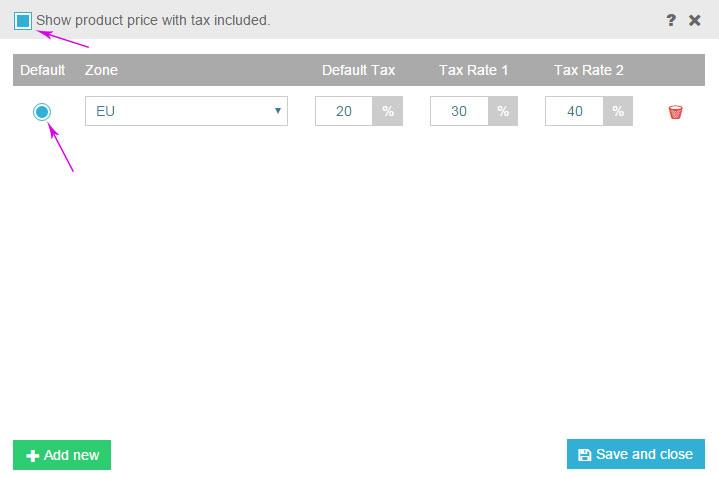Open the help question mark icon
The width and height of the screenshot is (719, 478).
pyautogui.click(x=671, y=20)
